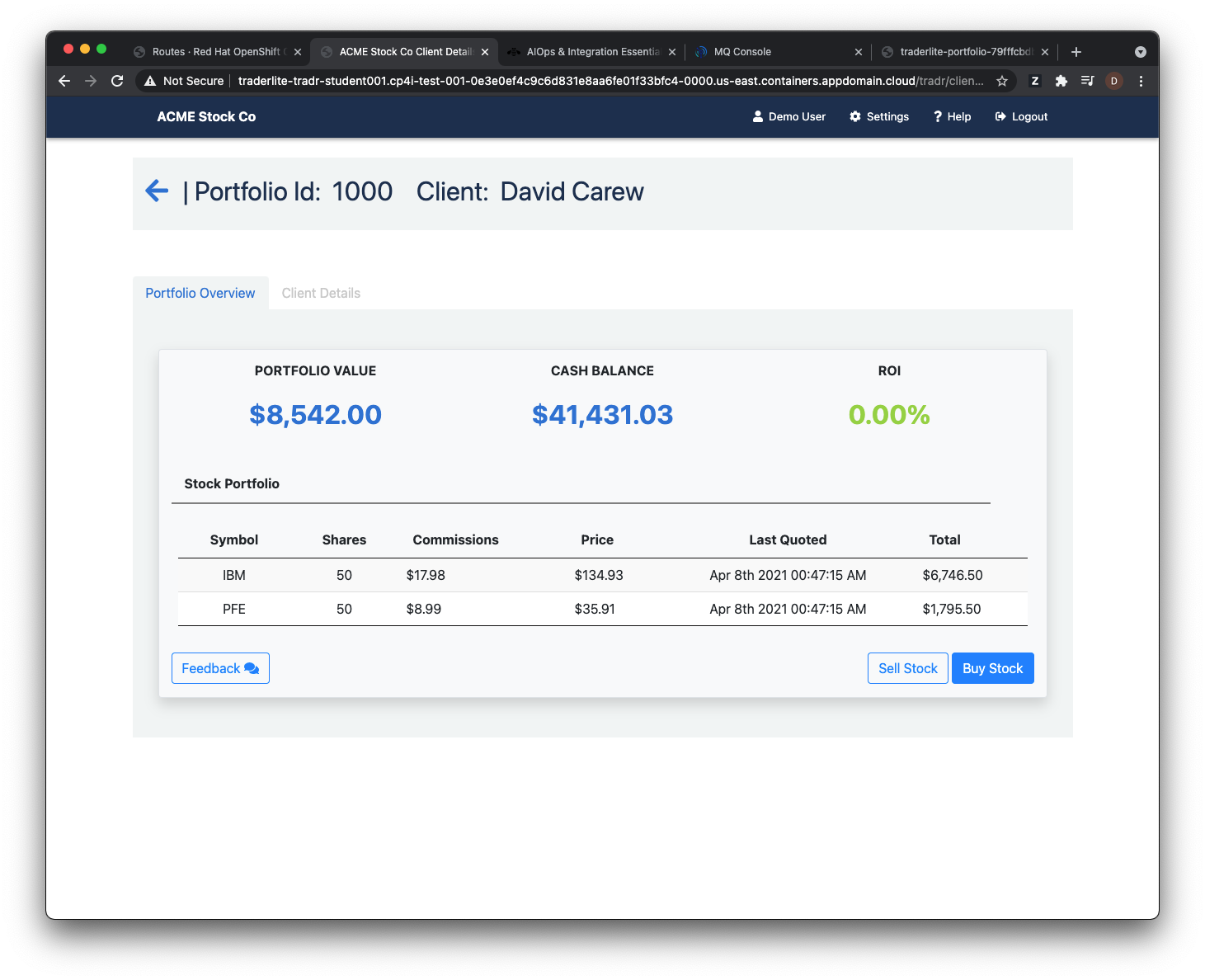The height and width of the screenshot is (980, 1205).
Task: Close the traderlite-portfolio tab
Action: click(1045, 52)
